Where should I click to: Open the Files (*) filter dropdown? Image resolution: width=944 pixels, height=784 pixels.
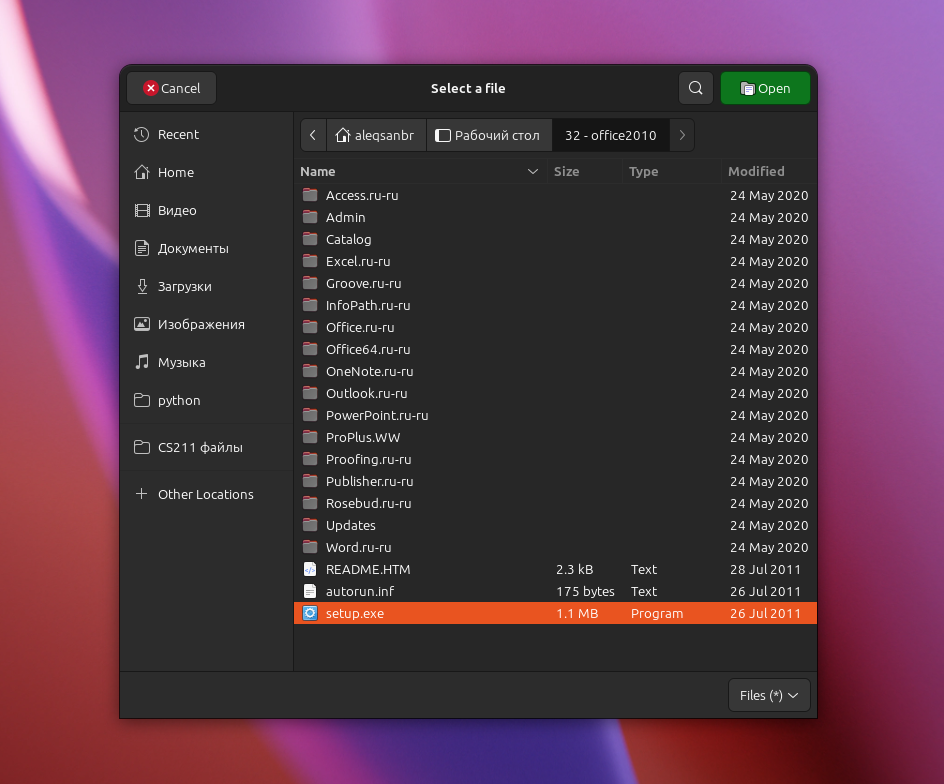click(x=768, y=695)
